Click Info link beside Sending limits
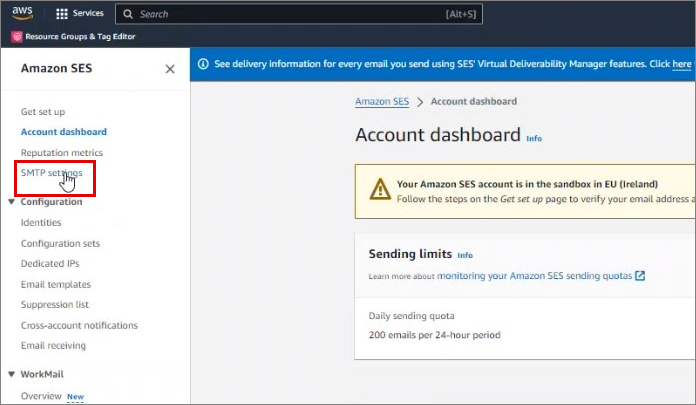Image resolution: width=696 pixels, height=405 pixels. click(465, 256)
